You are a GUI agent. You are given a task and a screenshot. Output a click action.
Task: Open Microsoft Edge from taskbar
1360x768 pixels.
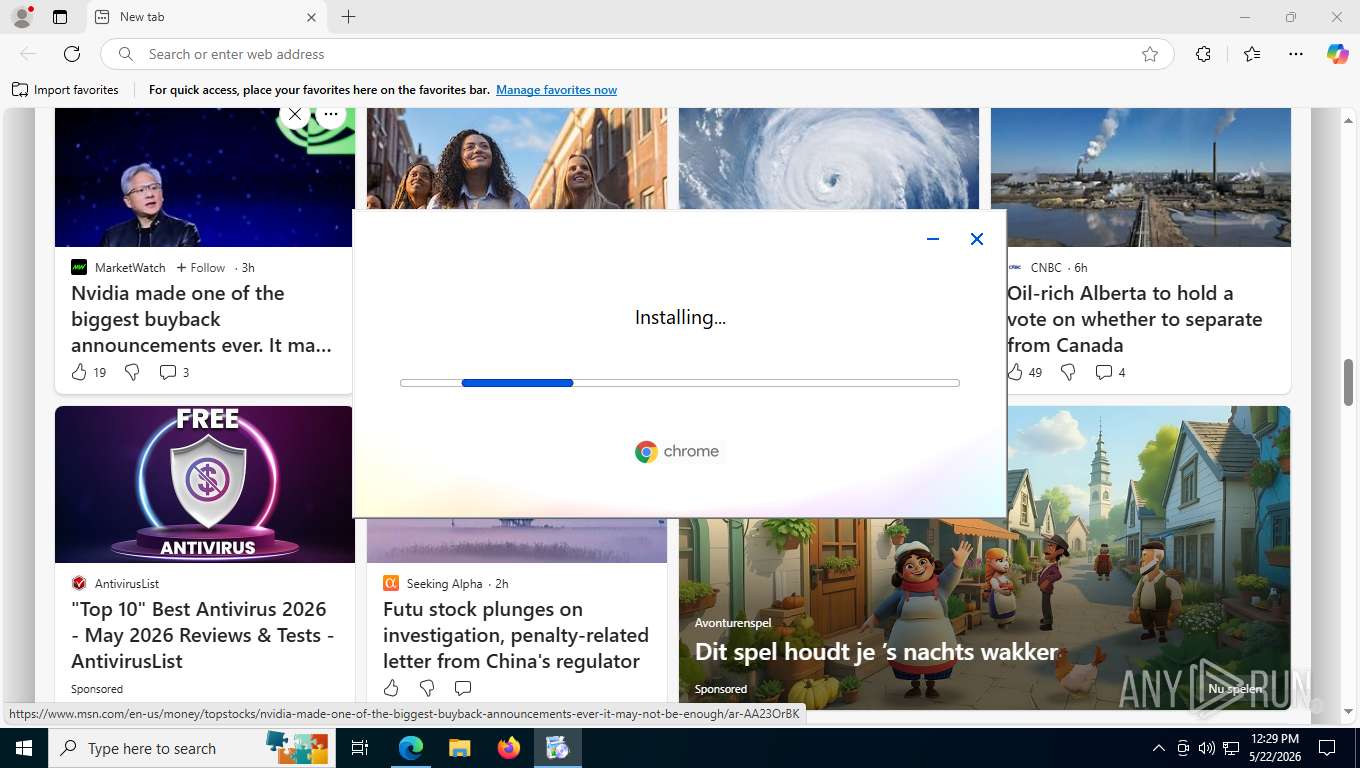[x=410, y=748]
